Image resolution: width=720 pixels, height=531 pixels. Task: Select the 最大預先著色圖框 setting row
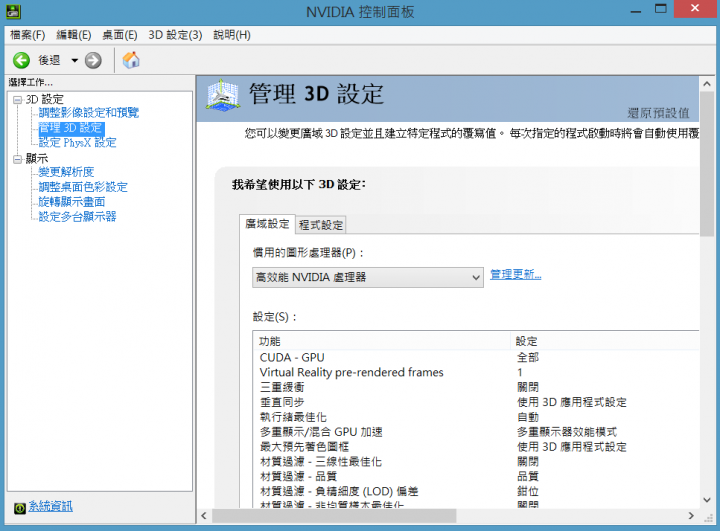coord(476,446)
